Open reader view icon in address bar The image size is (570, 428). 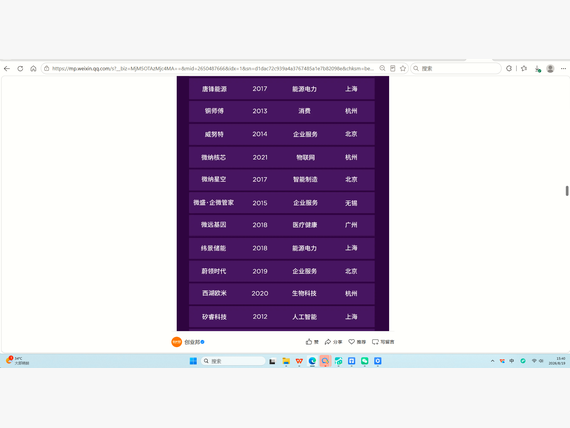click(393, 68)
